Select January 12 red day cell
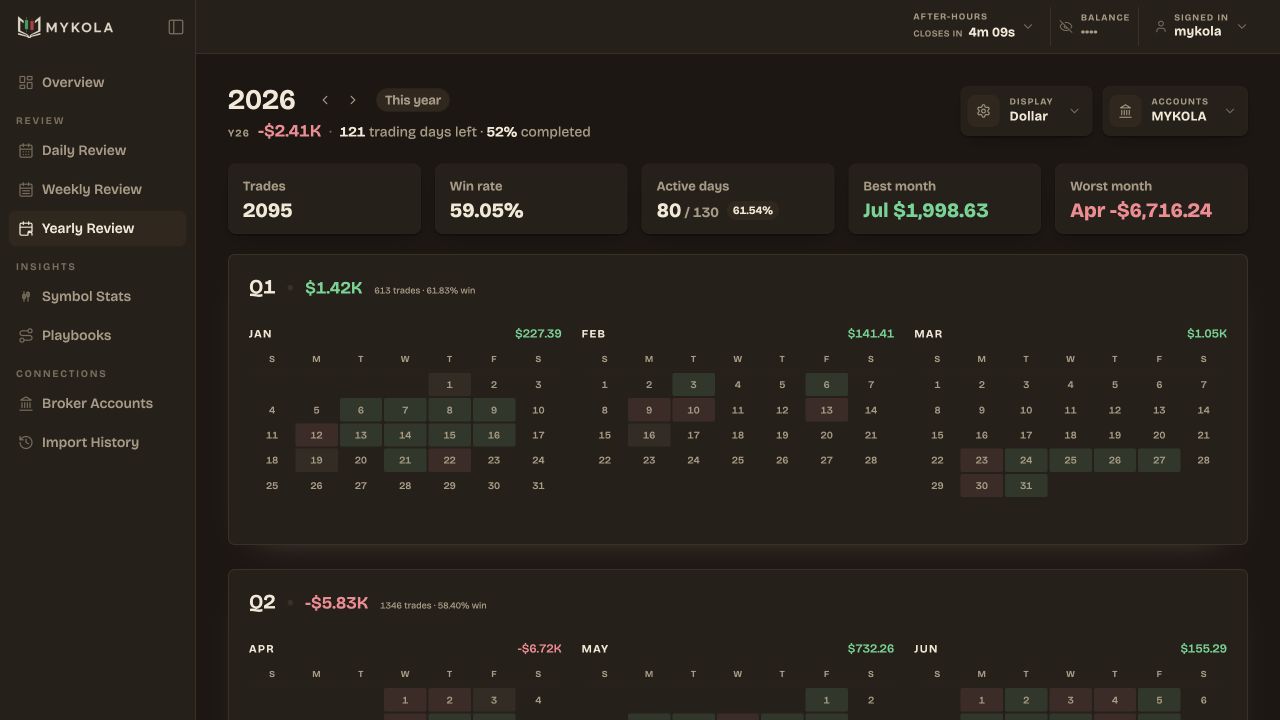 pos(316,435)
